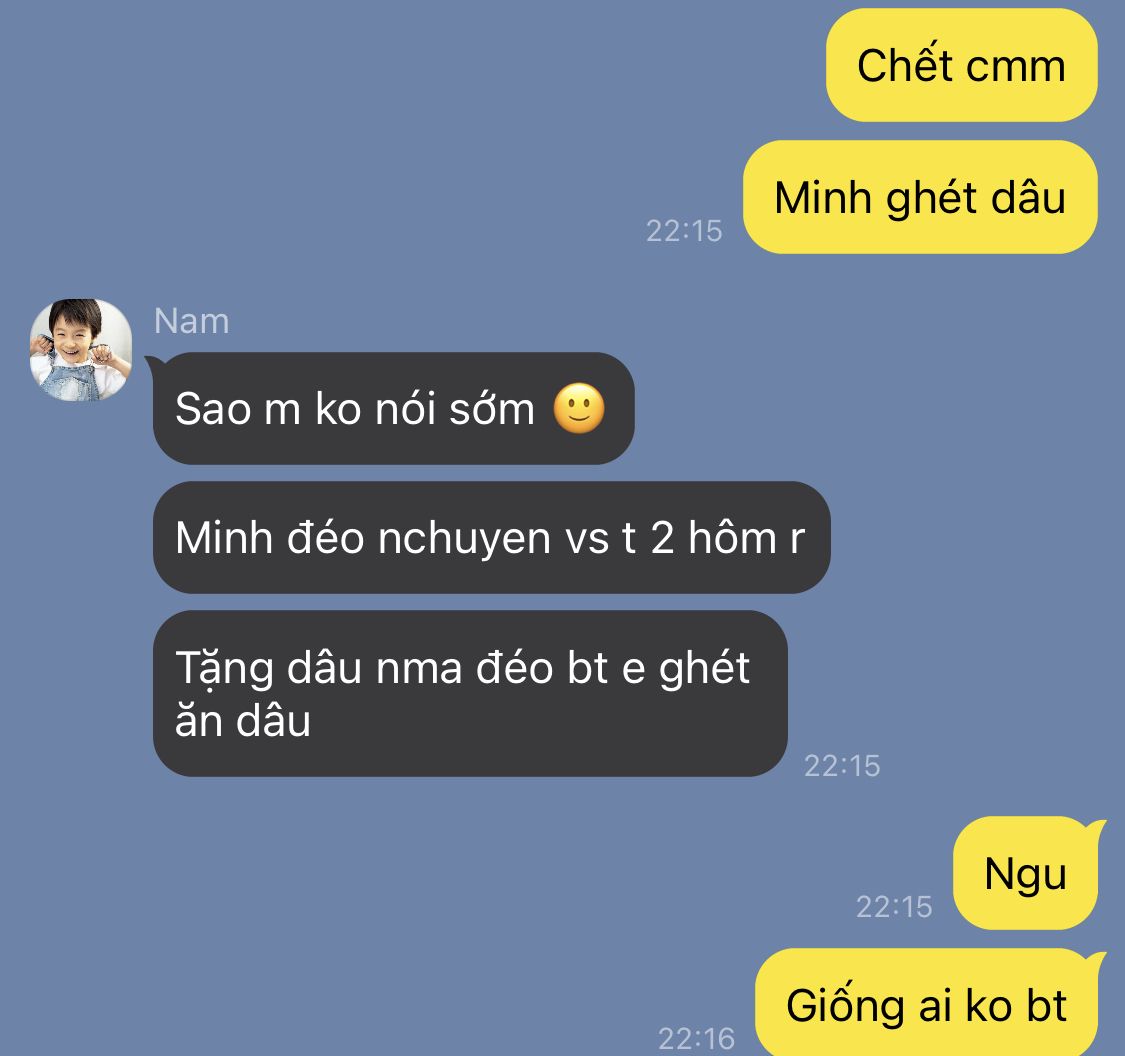This screenshot has height=1056, width=1125.
Task: Tap the 22:16 timestamp beside last message
Action: (x=696, y=1038)
